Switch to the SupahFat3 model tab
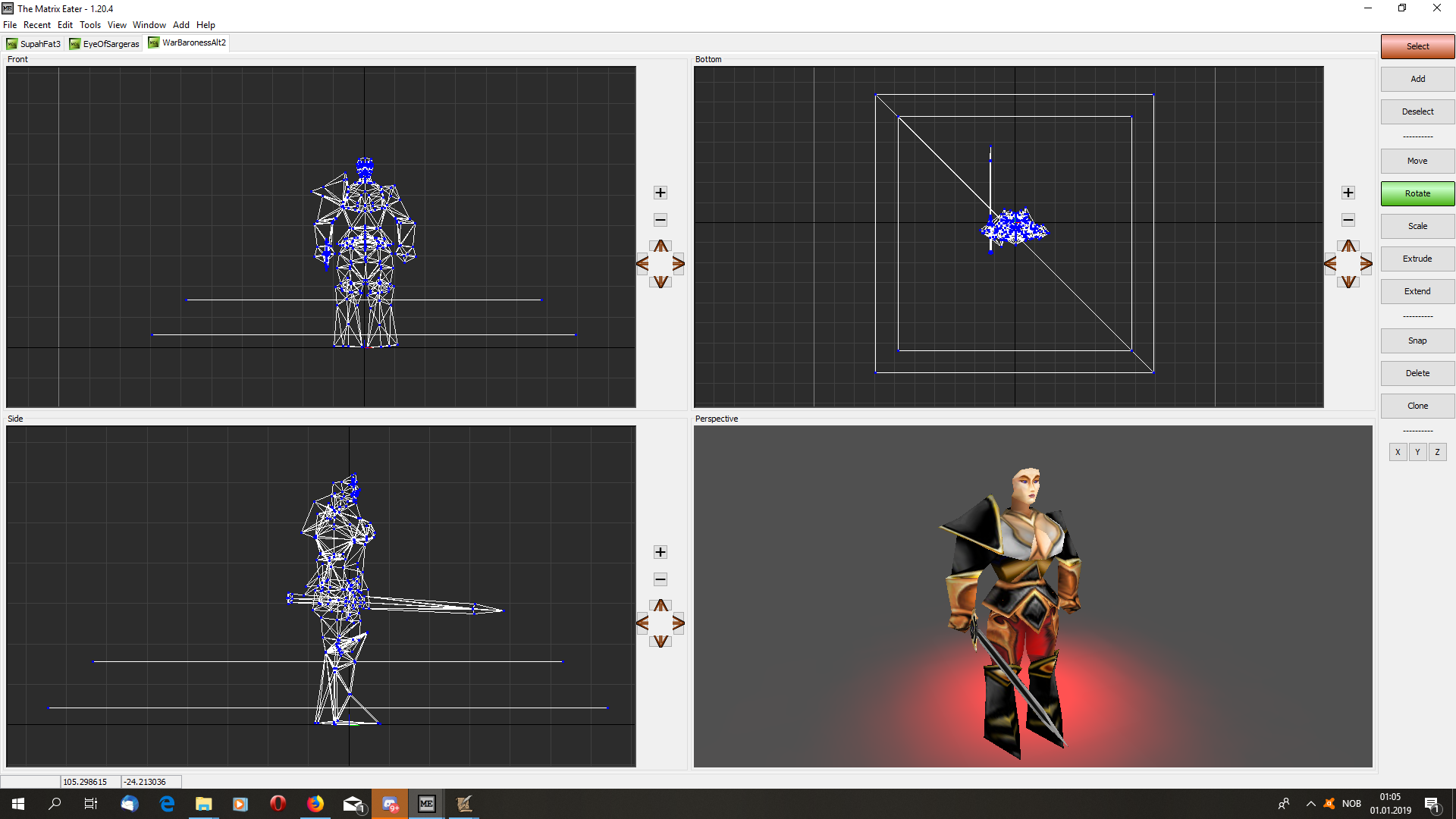The width and height of the screenshot is (1456, 819). tap(34, 44)
